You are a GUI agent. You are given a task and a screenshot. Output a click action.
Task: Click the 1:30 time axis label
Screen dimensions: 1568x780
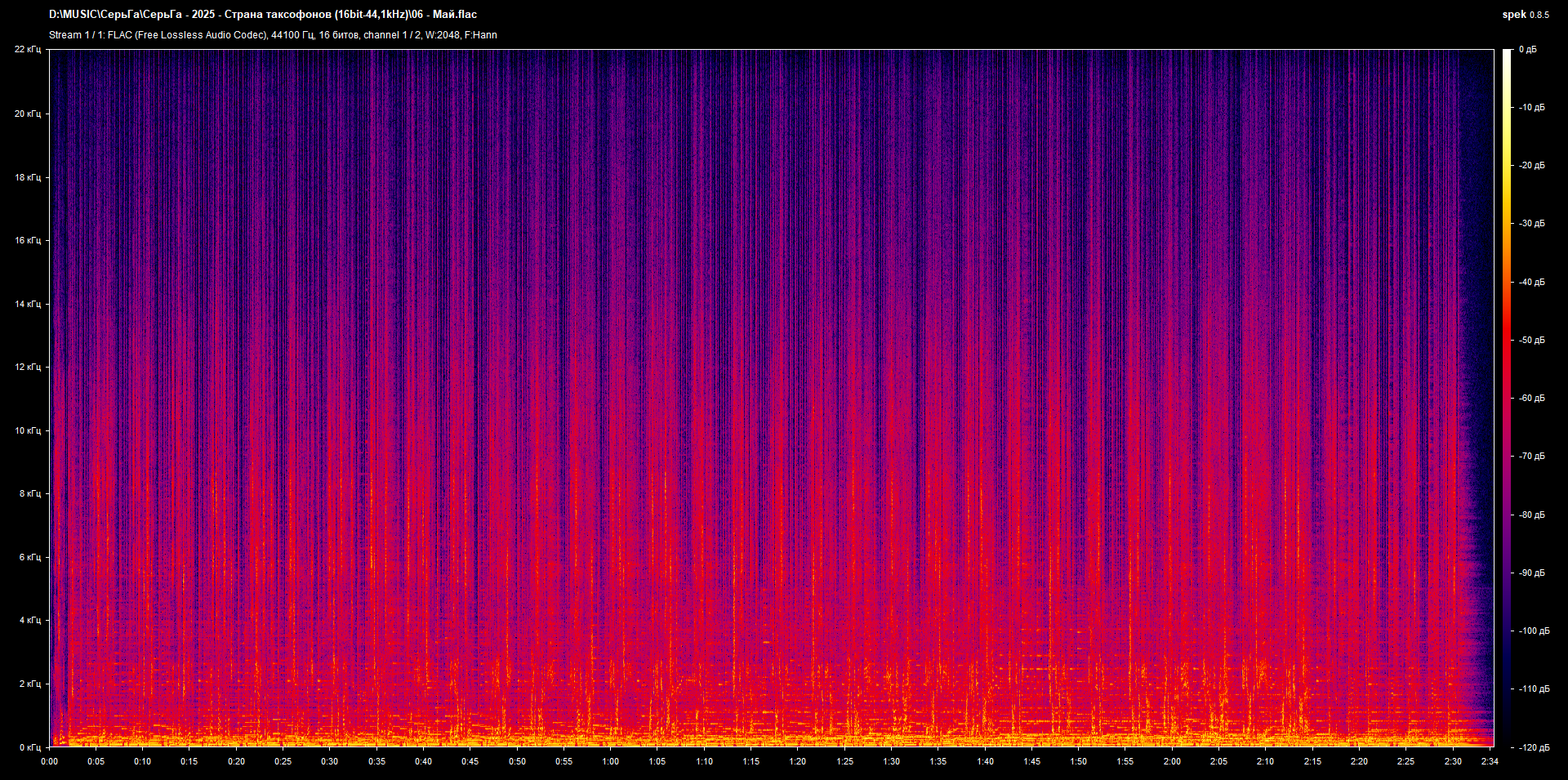892,761
